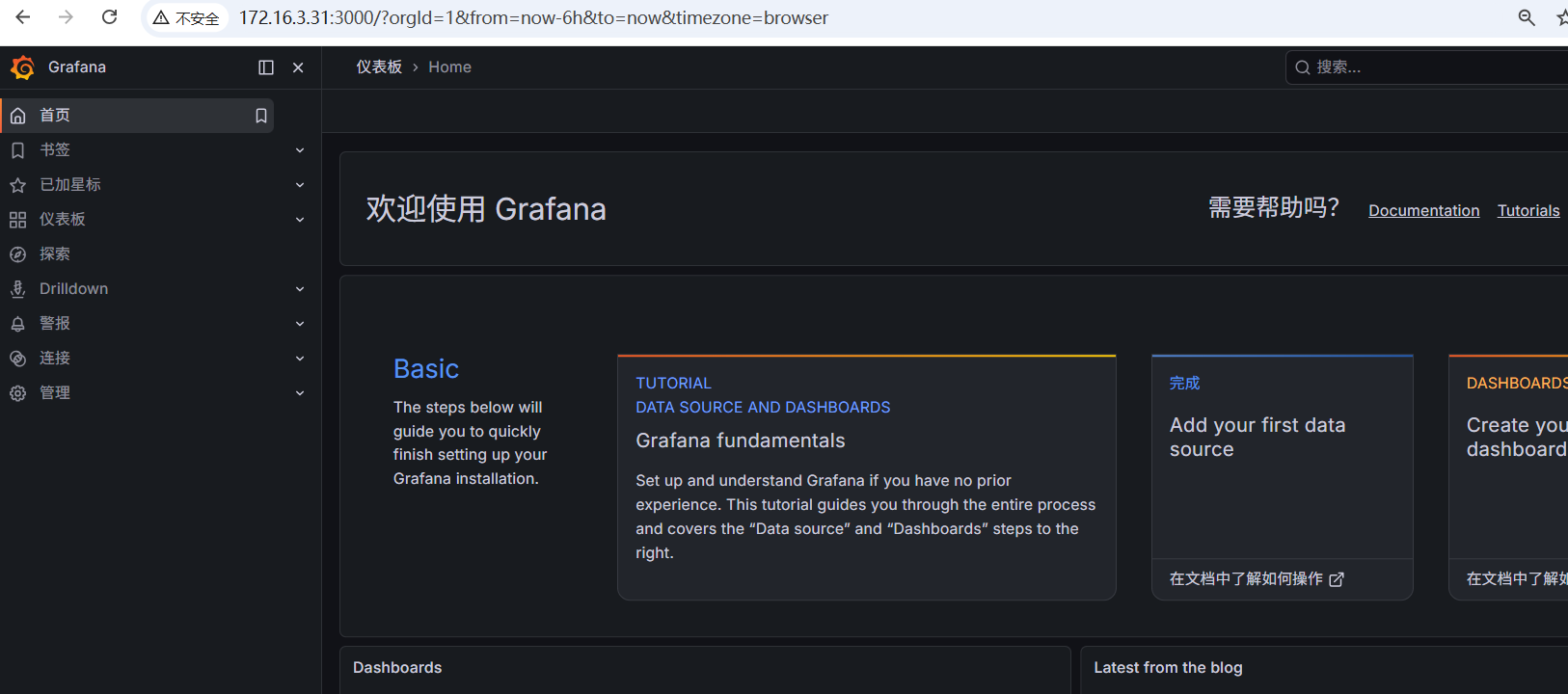
Task: Click the gear icon beside 管理
Action: point(17,393)
